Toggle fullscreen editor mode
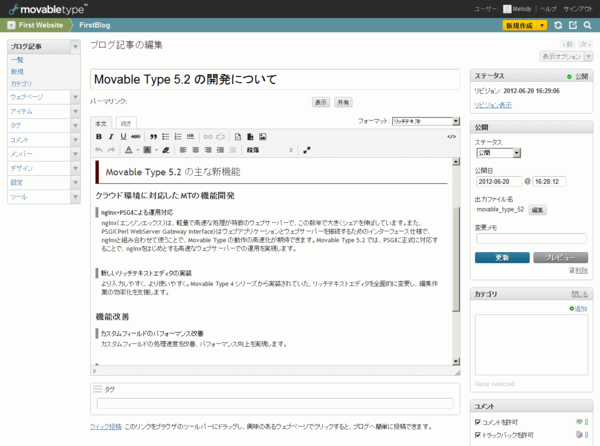Viewport: 600px width, 446px height. tap(307, 150)
